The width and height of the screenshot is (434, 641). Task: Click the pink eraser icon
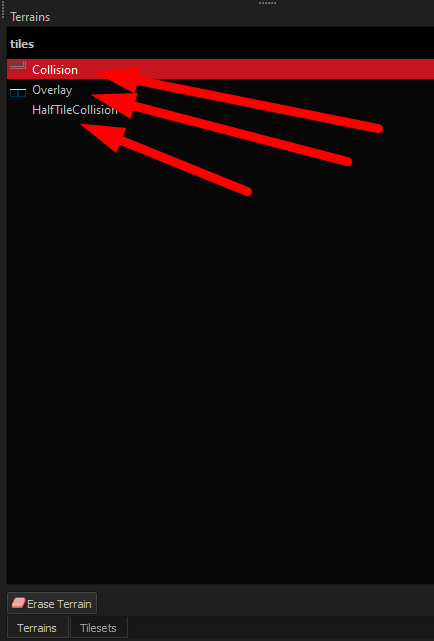point(18,603)
